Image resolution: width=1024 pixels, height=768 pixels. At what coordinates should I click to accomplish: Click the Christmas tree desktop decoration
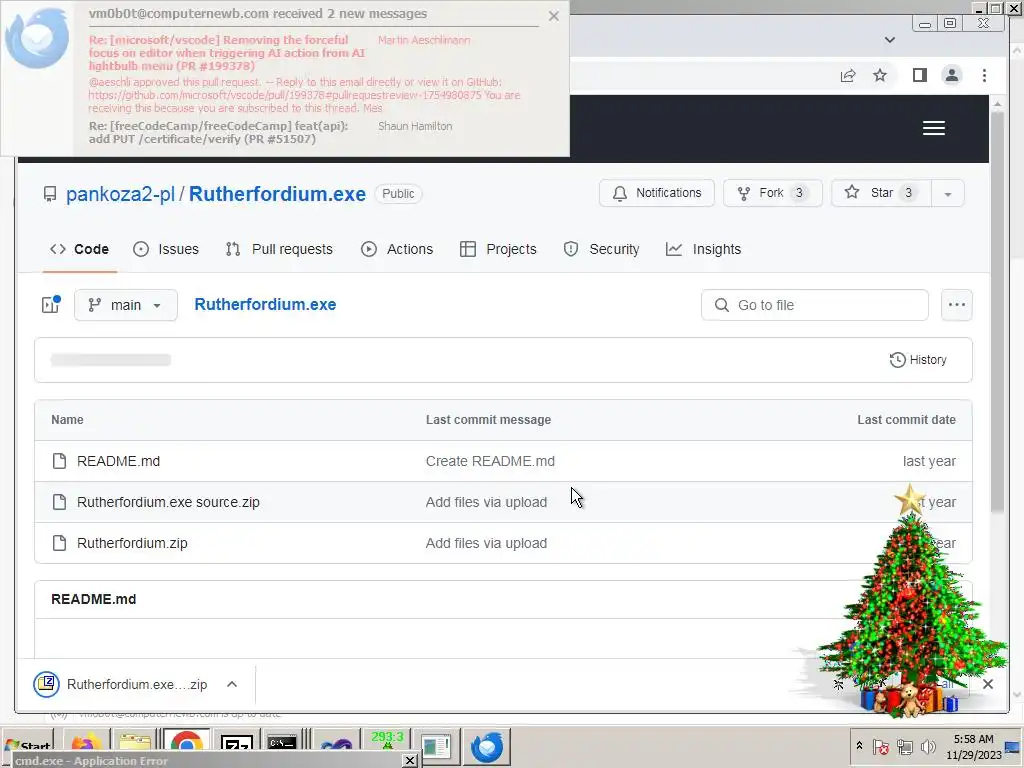click(910, 601)
